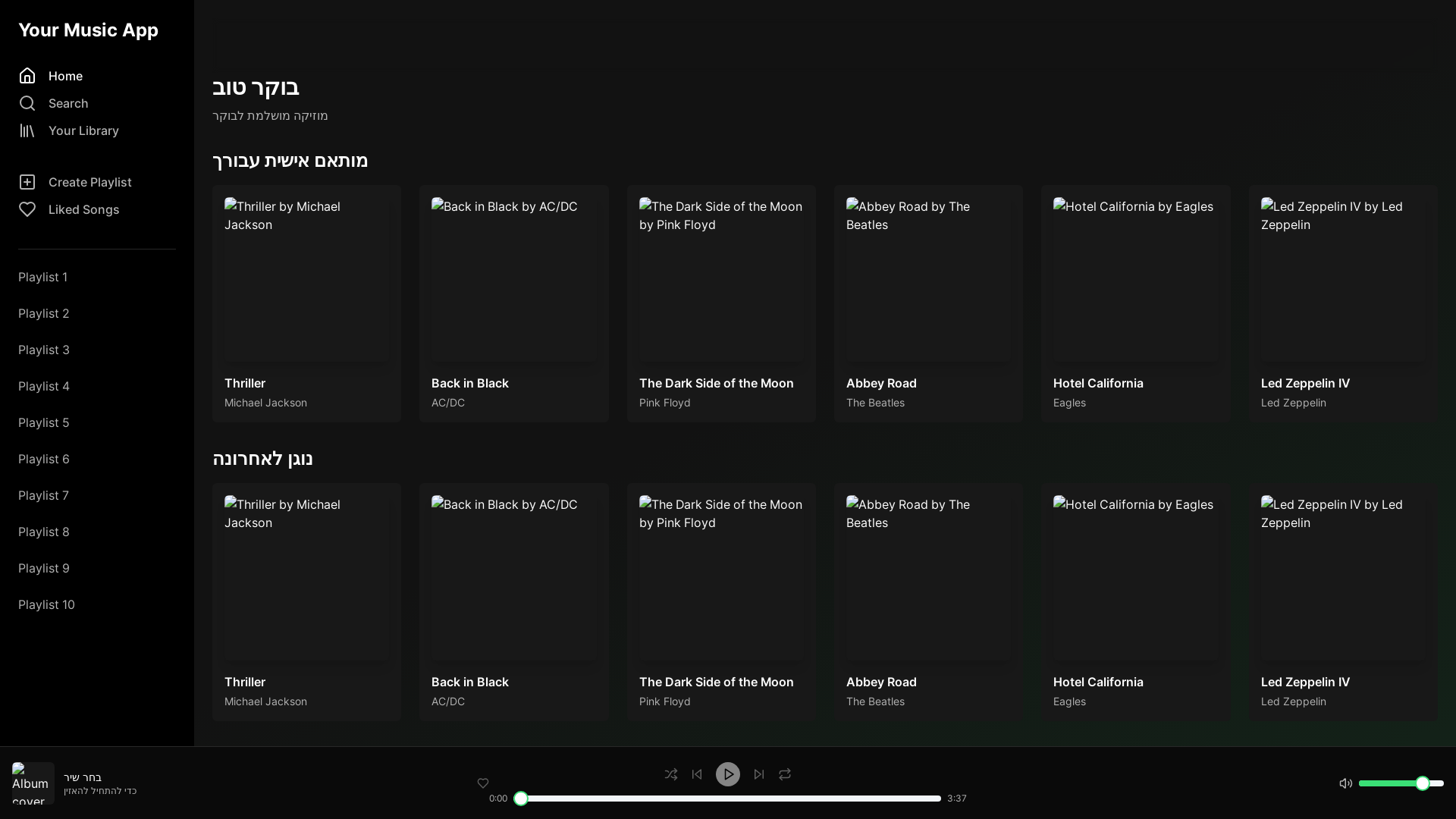Open Playlist 10
The height and width of the screenshot is (819, 1456).
pyautogui.click(x=47, y=604)
